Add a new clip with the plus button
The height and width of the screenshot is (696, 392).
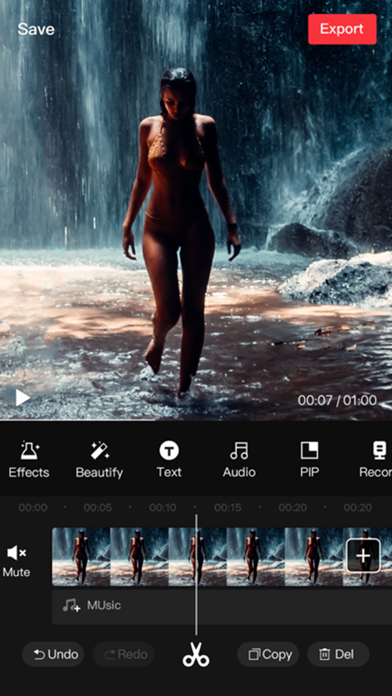[x=363, y=555]
